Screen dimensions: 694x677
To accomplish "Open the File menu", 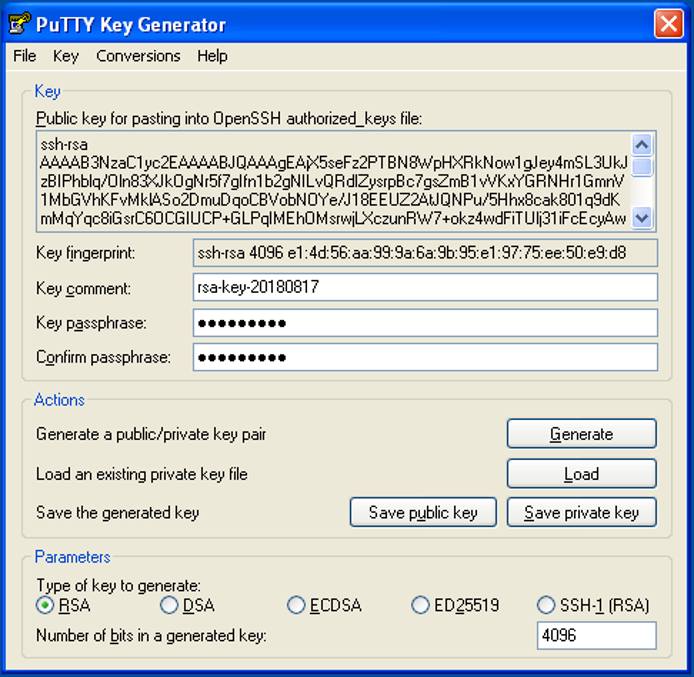I will (24, 56).
